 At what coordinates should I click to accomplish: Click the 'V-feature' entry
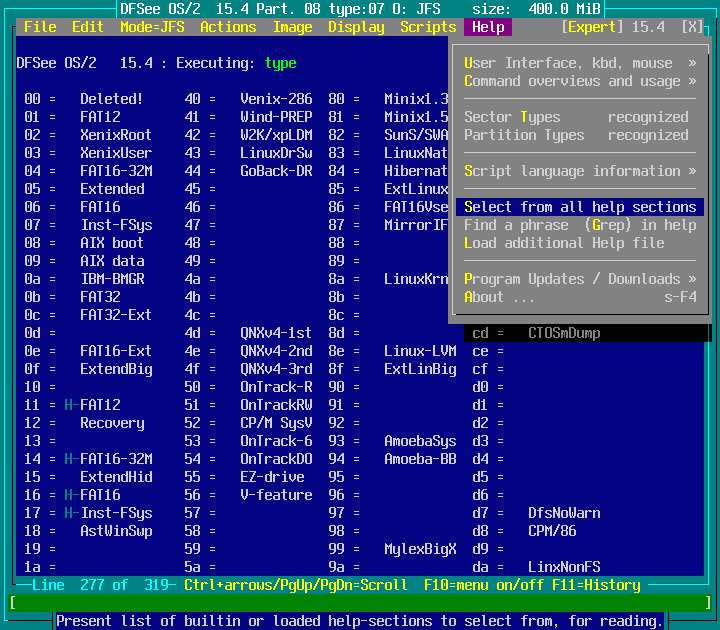(276, 495)
